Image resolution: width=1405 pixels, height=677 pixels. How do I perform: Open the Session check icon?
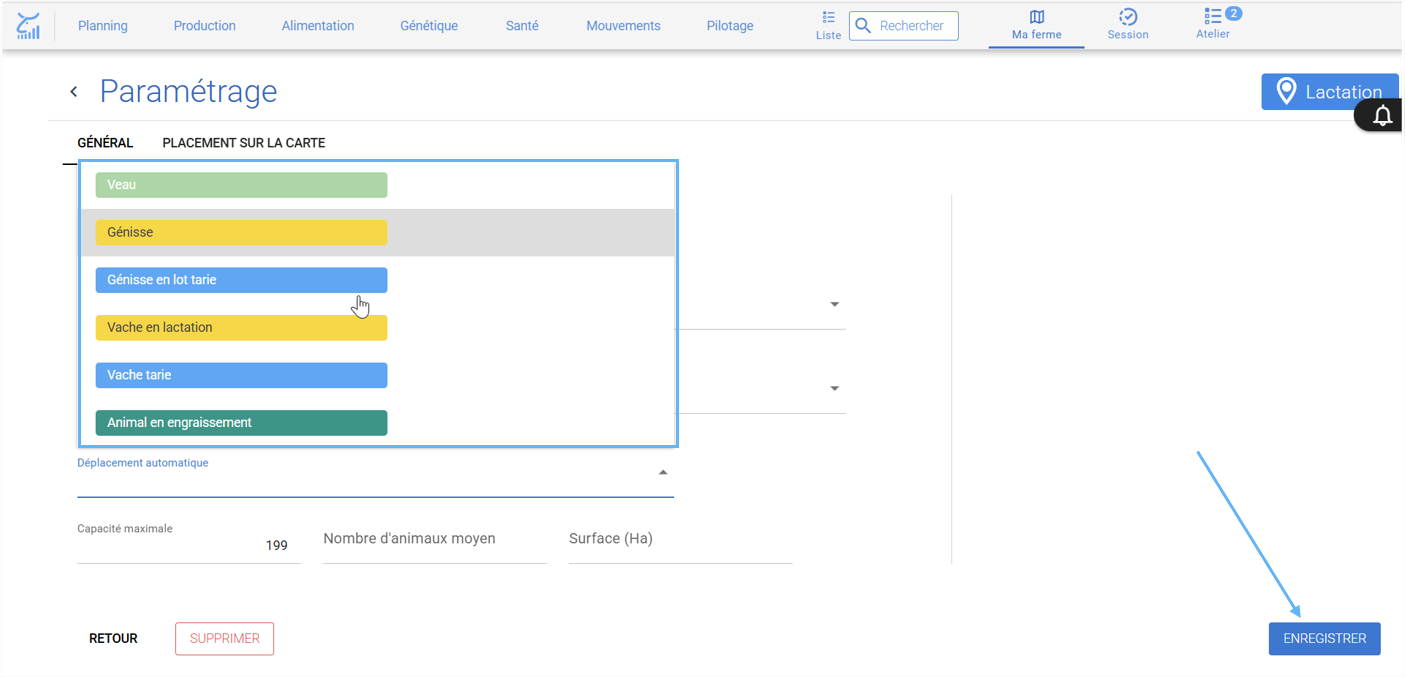(x=1127, y=17)
